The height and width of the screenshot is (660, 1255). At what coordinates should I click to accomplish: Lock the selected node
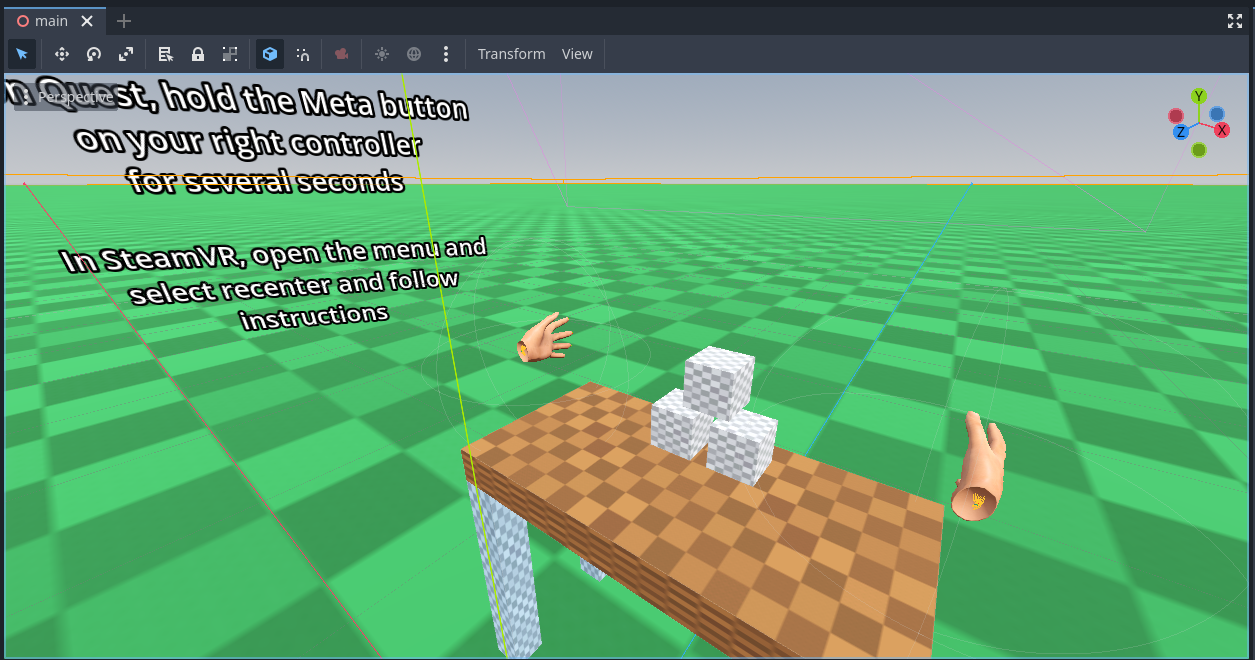[197, 54]
